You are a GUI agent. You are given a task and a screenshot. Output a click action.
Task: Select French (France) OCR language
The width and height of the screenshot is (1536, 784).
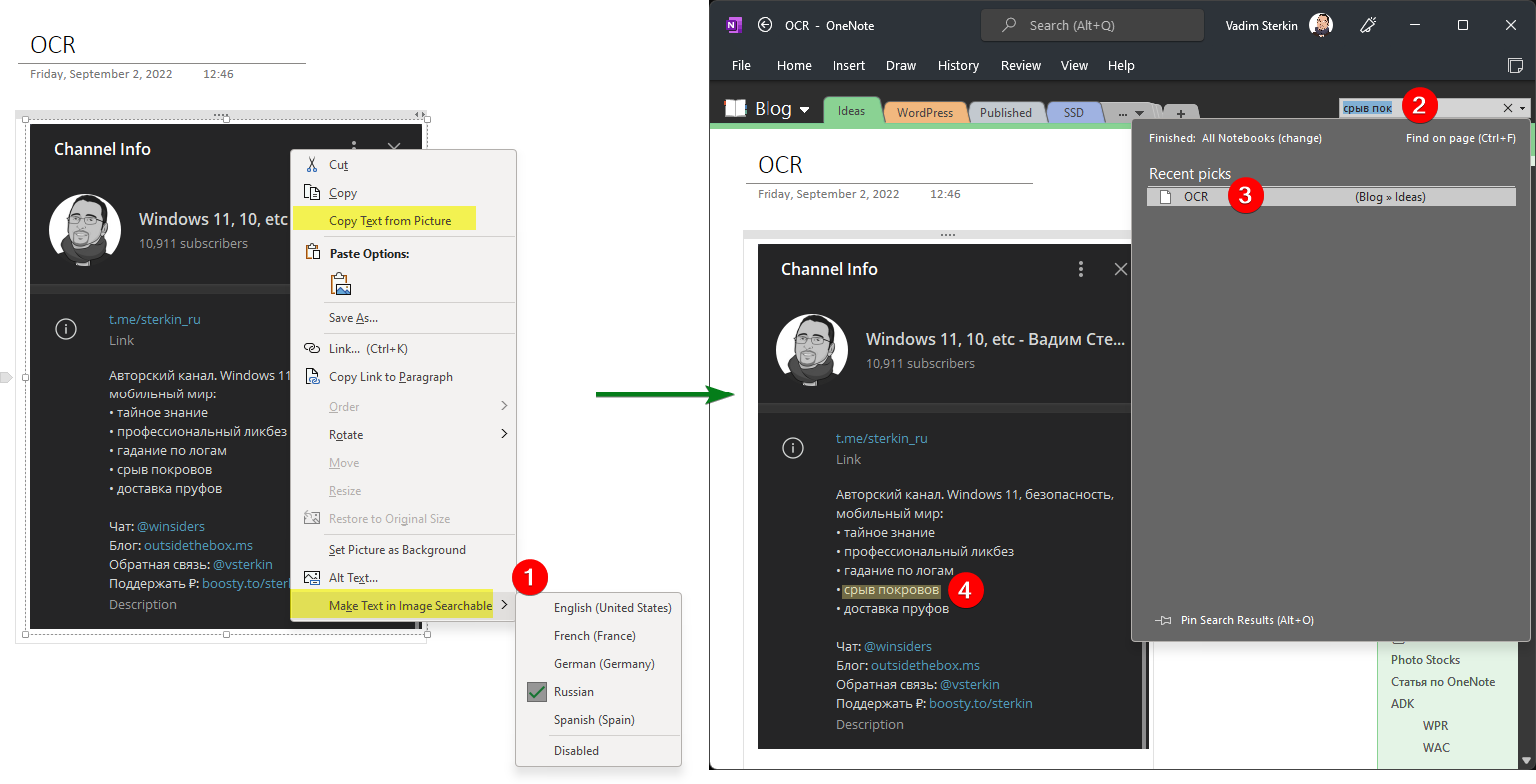[x=598, y=636]
